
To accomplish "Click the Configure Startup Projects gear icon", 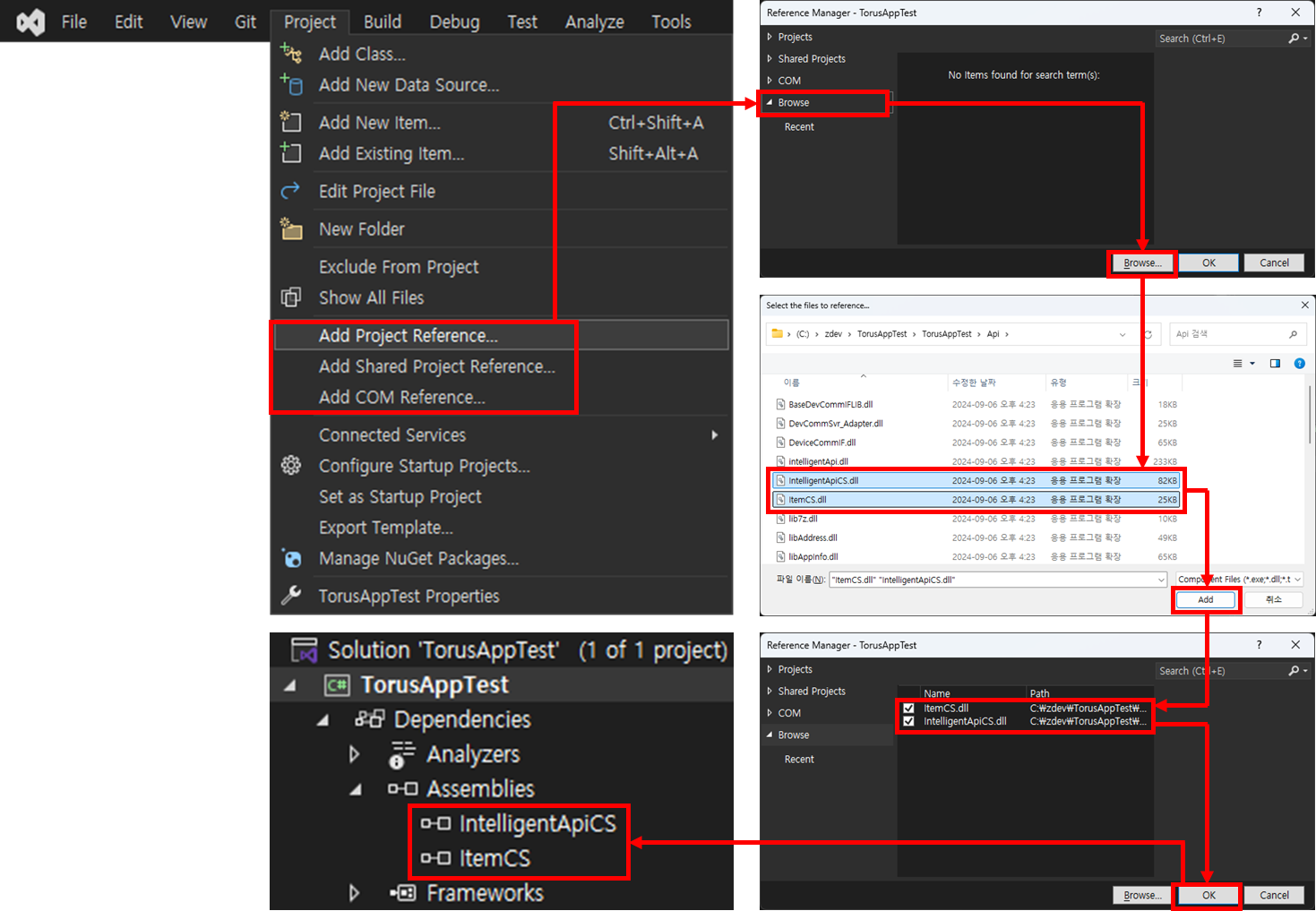I will tap(291, 465).
